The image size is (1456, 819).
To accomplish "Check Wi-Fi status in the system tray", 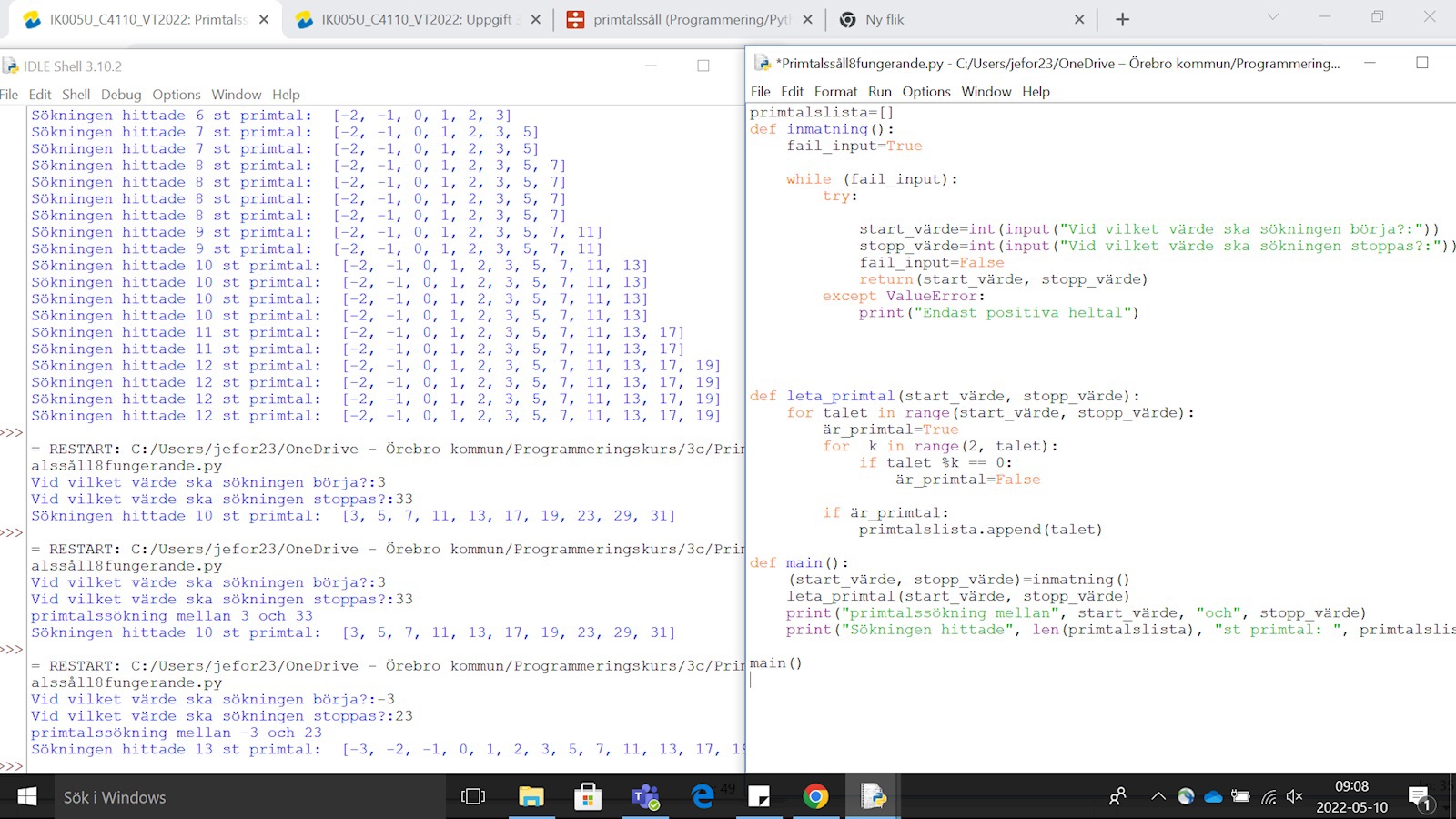I will tap(1269, 796).
